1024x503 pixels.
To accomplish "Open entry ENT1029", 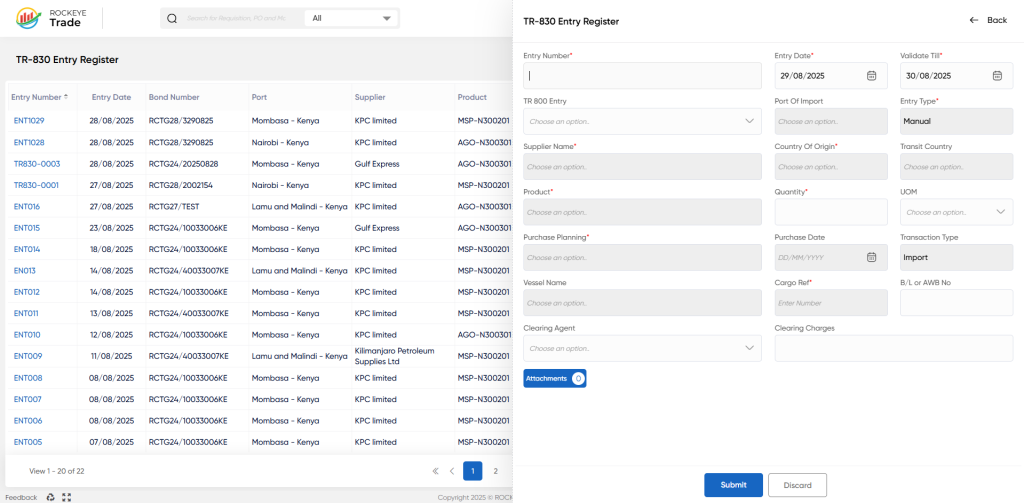I will coord(29,121).
